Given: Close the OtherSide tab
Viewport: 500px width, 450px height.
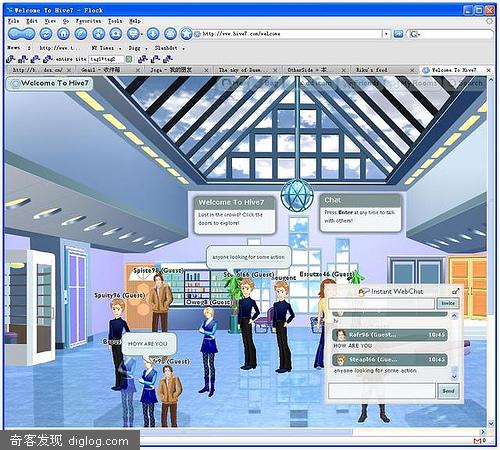Looking at the screenshot, I should (x=343, y=70).
